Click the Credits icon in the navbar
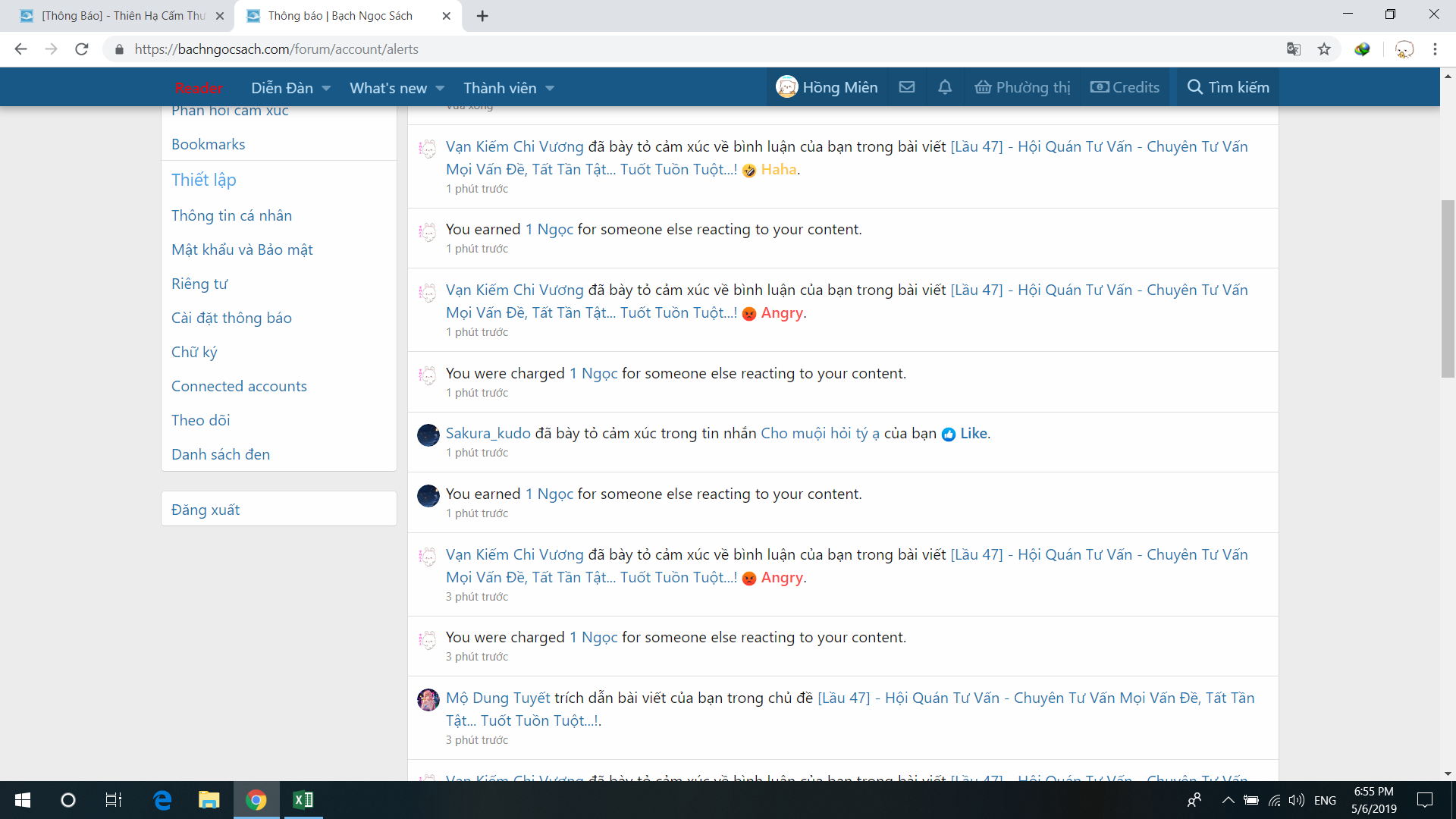The height and width of the screenshot is (819, 1456). coord(1100,87)
